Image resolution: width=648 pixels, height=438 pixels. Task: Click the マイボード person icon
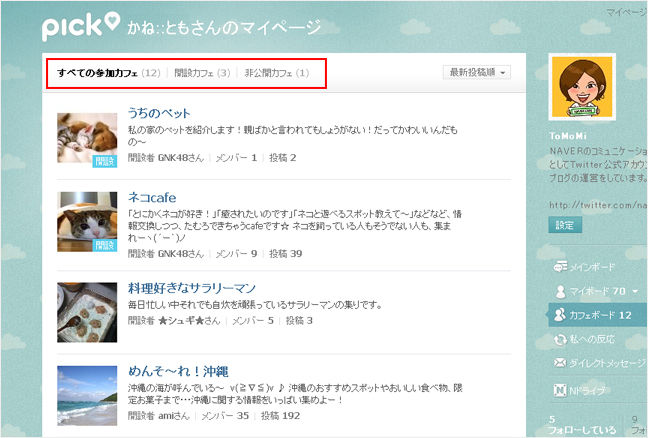click(x=560, y=292)
